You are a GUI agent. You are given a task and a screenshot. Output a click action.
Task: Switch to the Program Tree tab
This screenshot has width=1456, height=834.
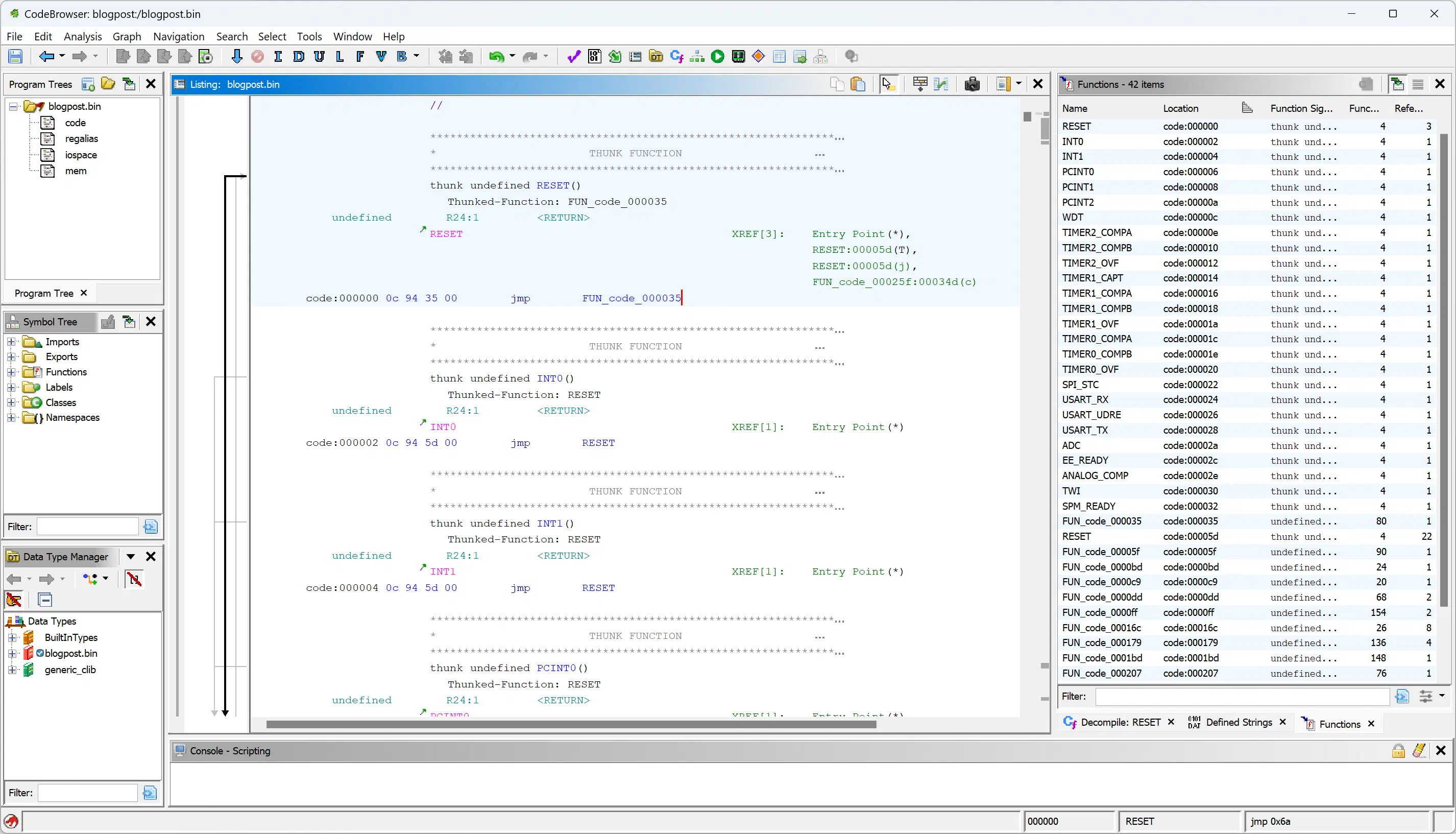(x=44, y=293)
